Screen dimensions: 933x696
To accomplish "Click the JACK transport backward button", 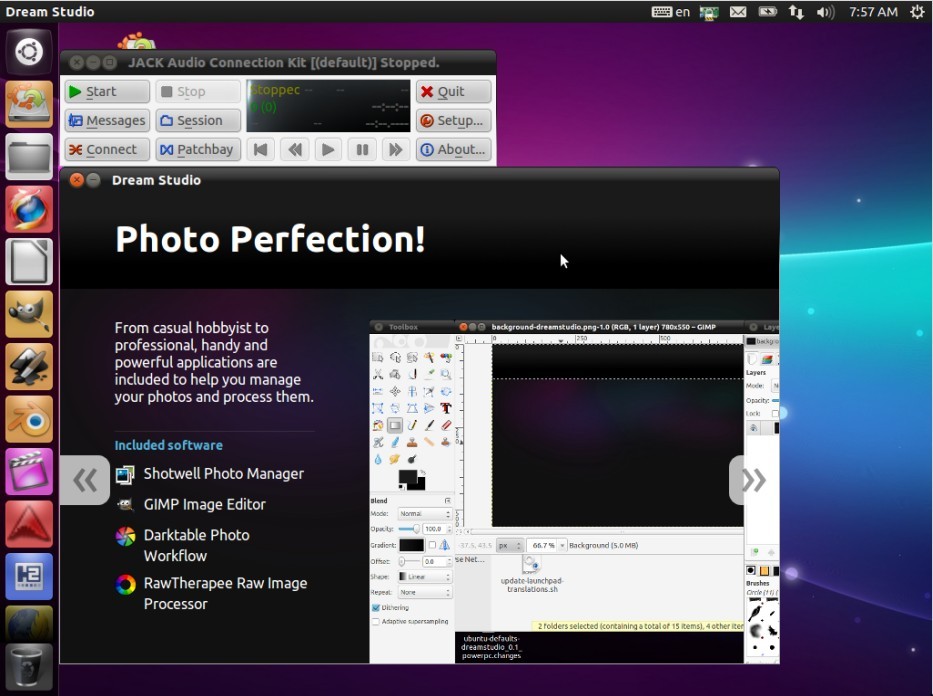I will click(295, 149).
